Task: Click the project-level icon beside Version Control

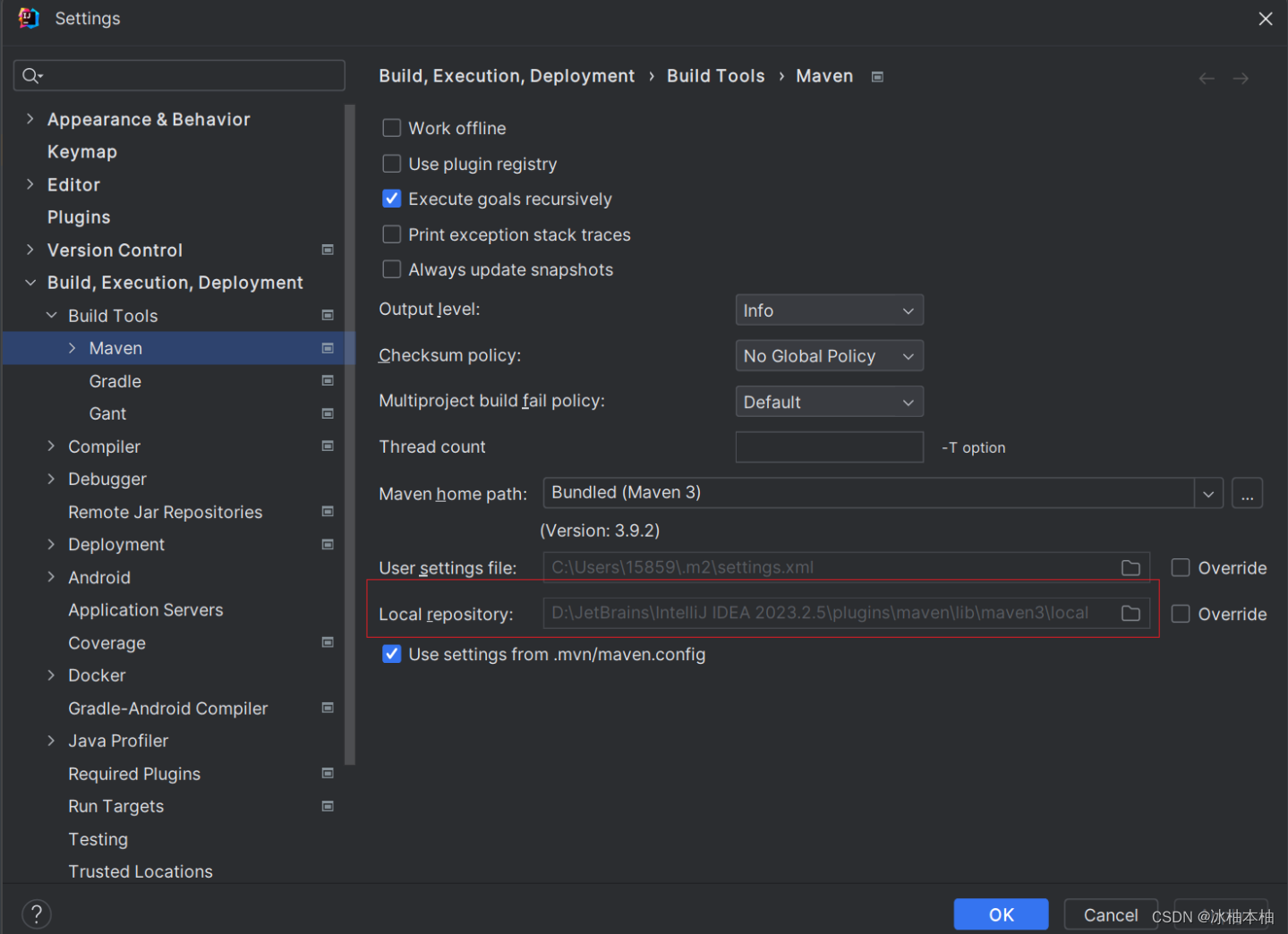Action: (328, 250)
